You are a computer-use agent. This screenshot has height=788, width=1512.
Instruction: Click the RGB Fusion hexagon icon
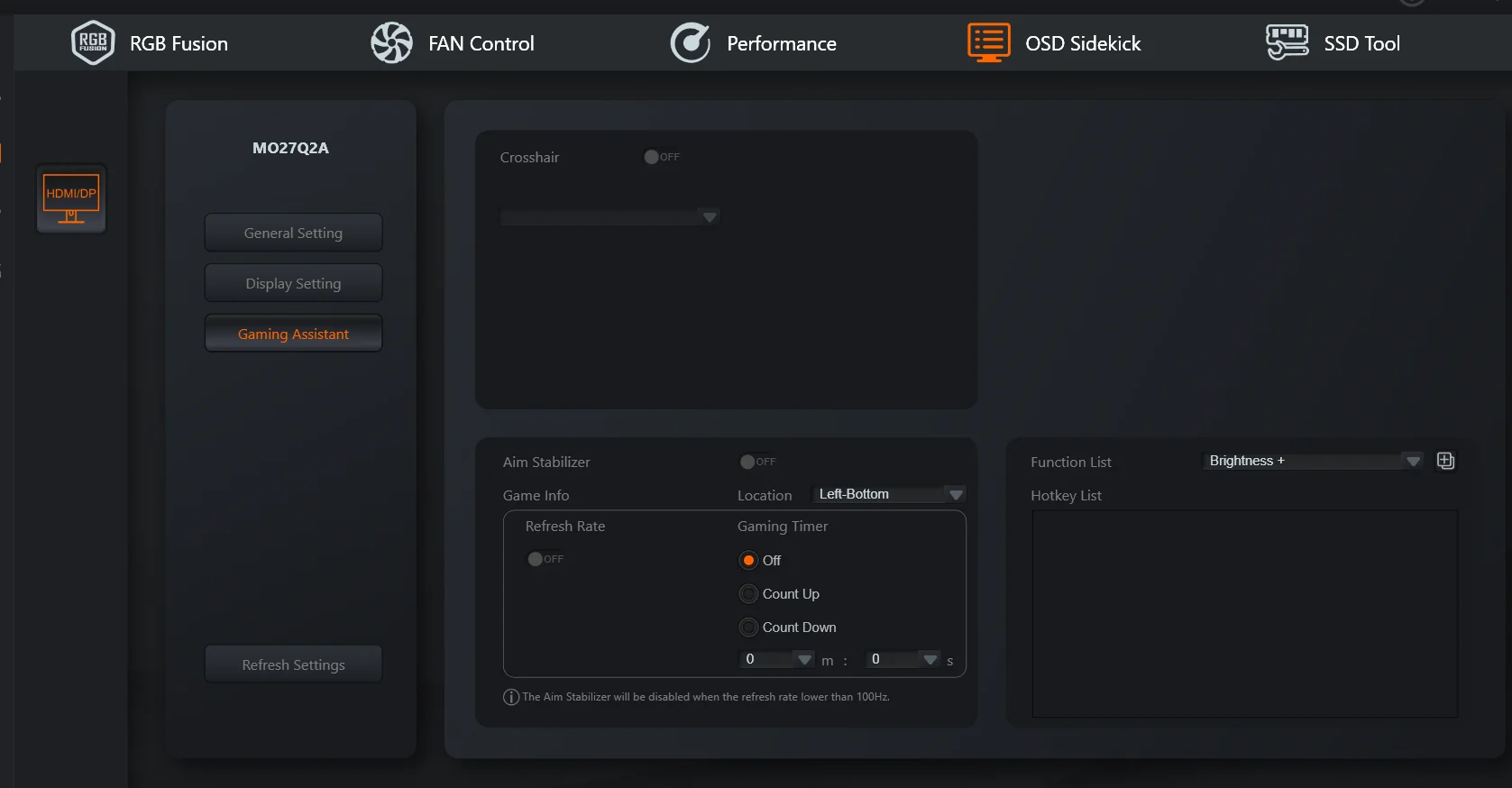[x=93, y=42]
